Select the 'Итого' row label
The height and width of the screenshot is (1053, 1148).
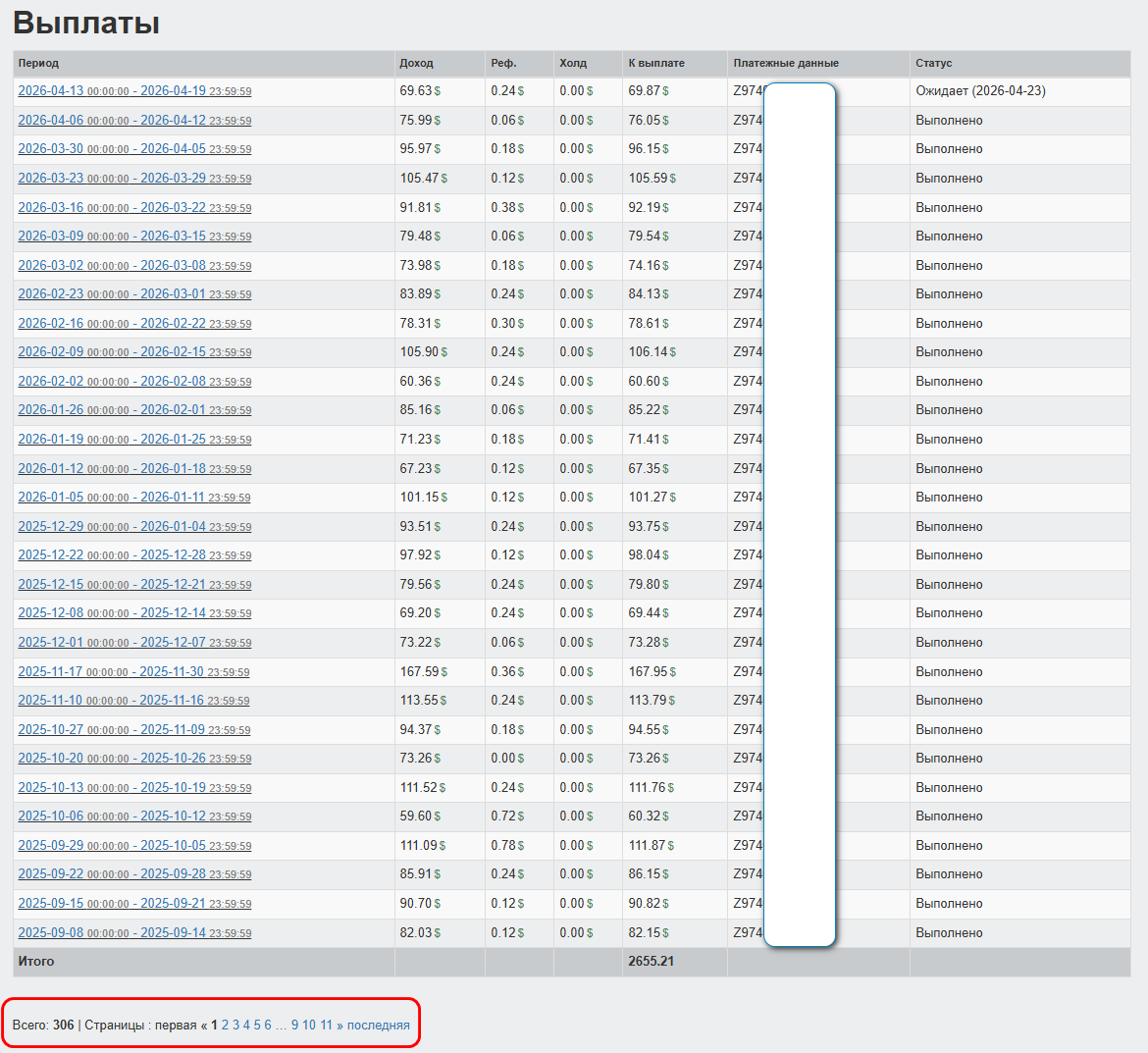[x=36, y=961]
